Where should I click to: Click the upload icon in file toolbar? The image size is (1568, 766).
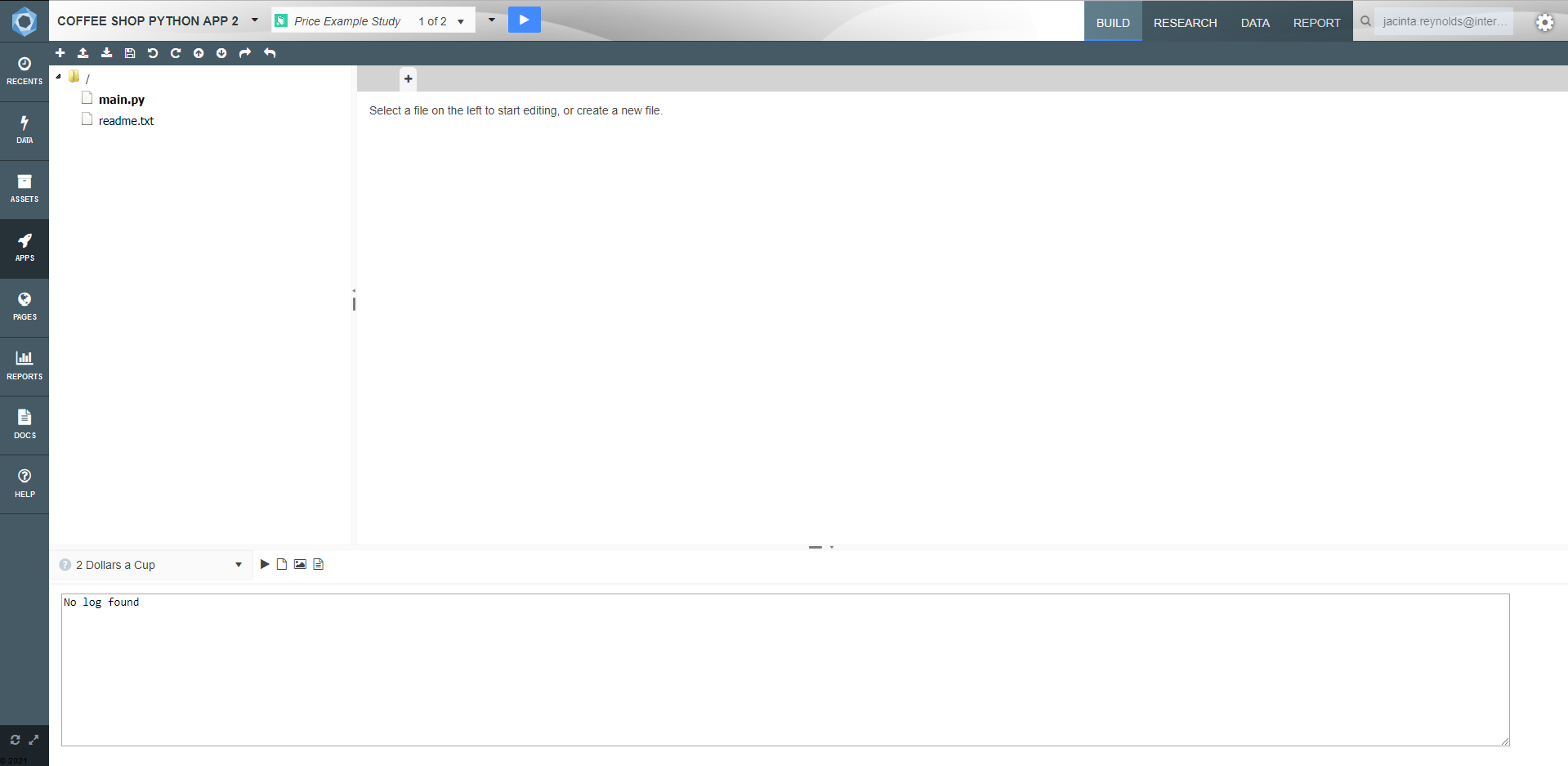(83, 53)
